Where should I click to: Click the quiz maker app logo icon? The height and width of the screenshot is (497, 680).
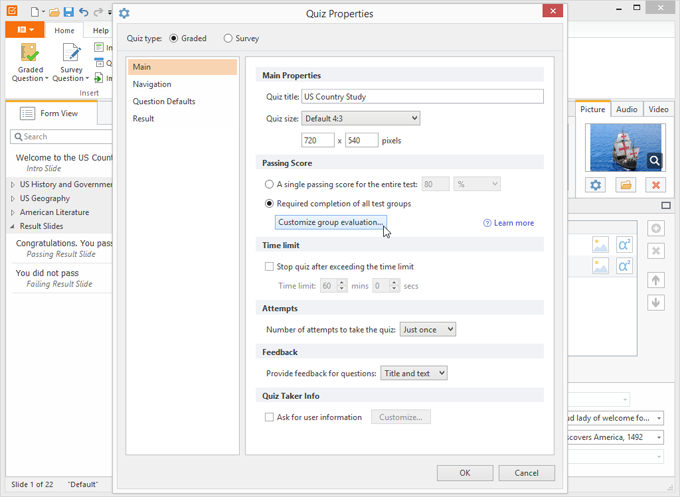[12, 10]
